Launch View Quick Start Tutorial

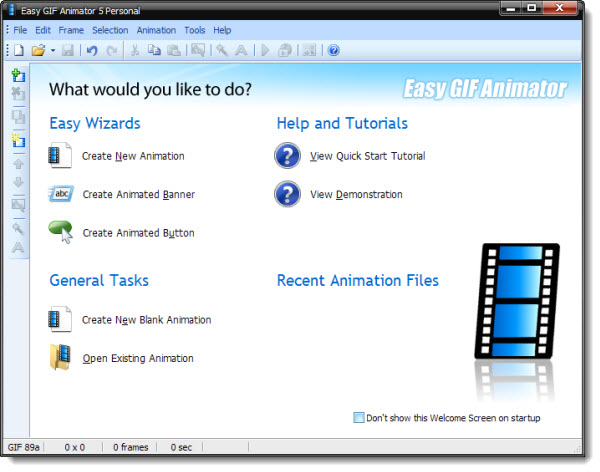367,156
